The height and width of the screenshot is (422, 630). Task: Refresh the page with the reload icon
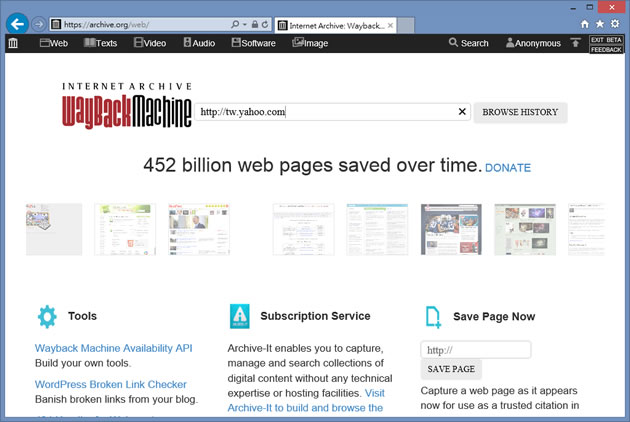(265, 25)
